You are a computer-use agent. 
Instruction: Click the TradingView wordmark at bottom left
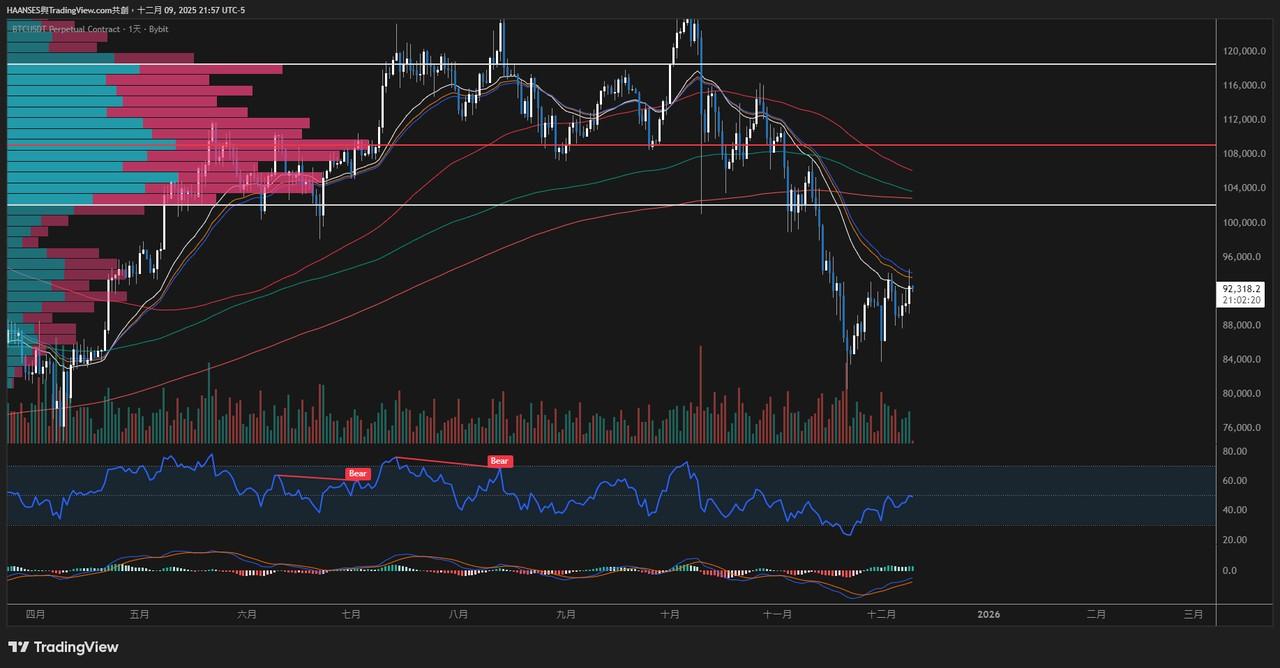[x=76, y=647]
